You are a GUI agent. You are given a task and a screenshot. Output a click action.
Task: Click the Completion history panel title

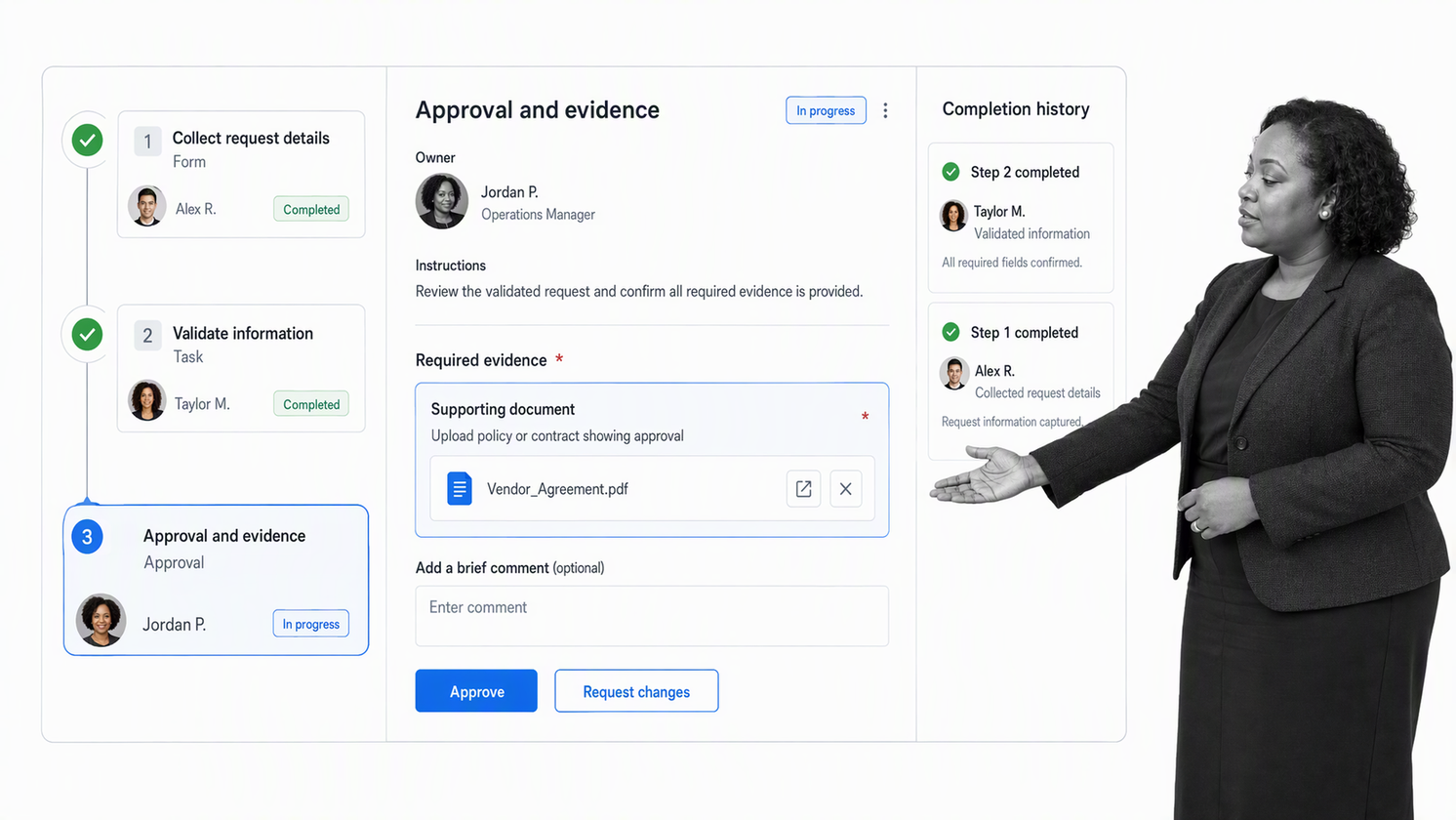tap(1016, 109)
